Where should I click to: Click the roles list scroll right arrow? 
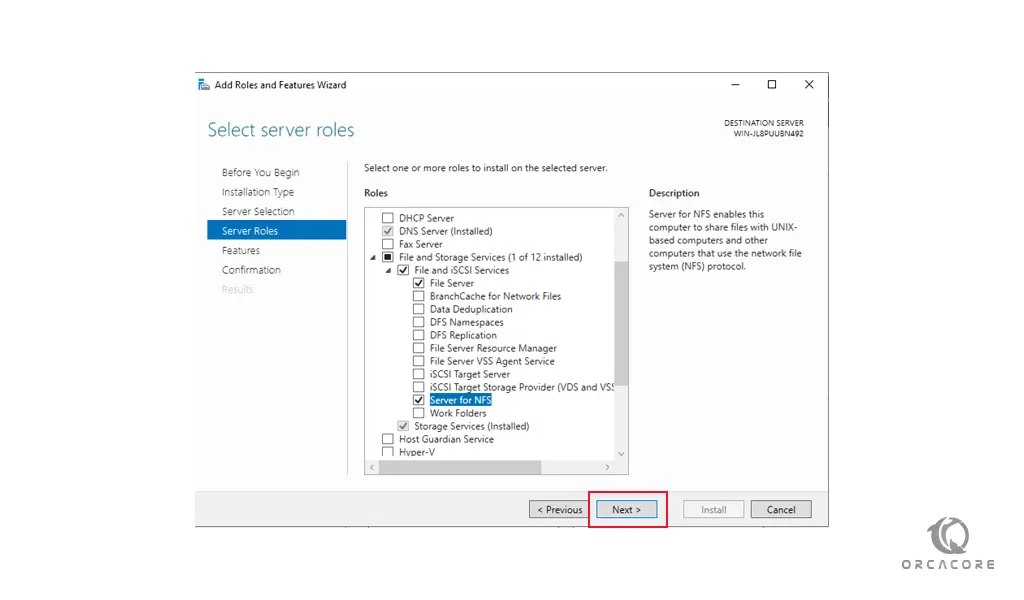coord(608,467)
